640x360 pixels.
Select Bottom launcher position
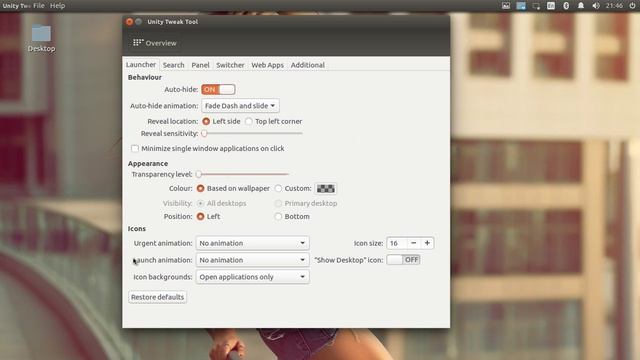click(x=278, y=216)
